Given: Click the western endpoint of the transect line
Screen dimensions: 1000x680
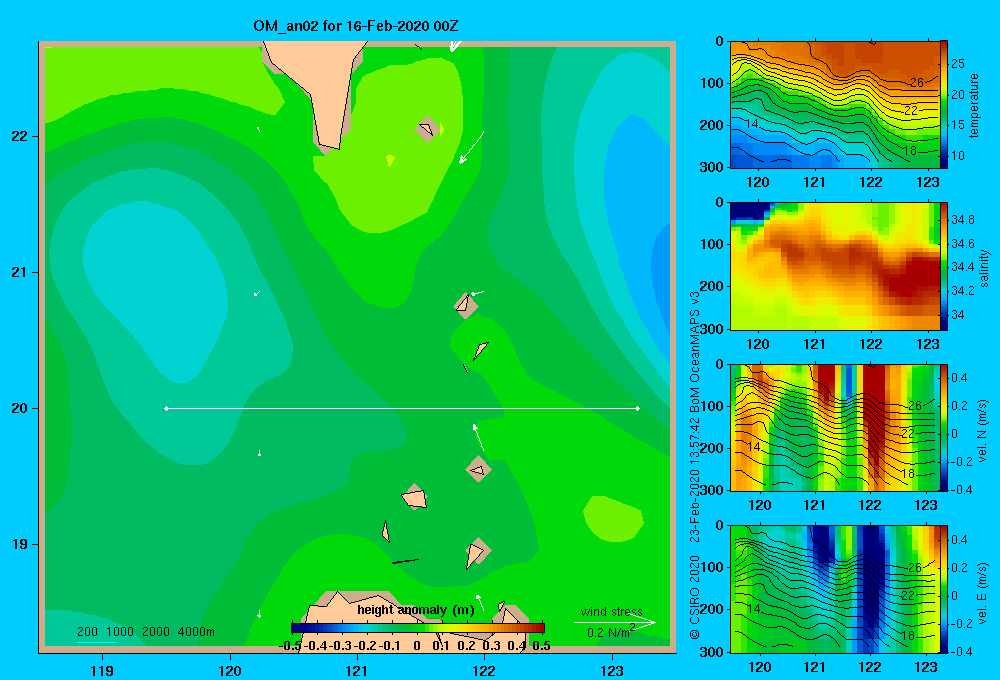Looking at the screenshot, I should [x=166, y=408].
